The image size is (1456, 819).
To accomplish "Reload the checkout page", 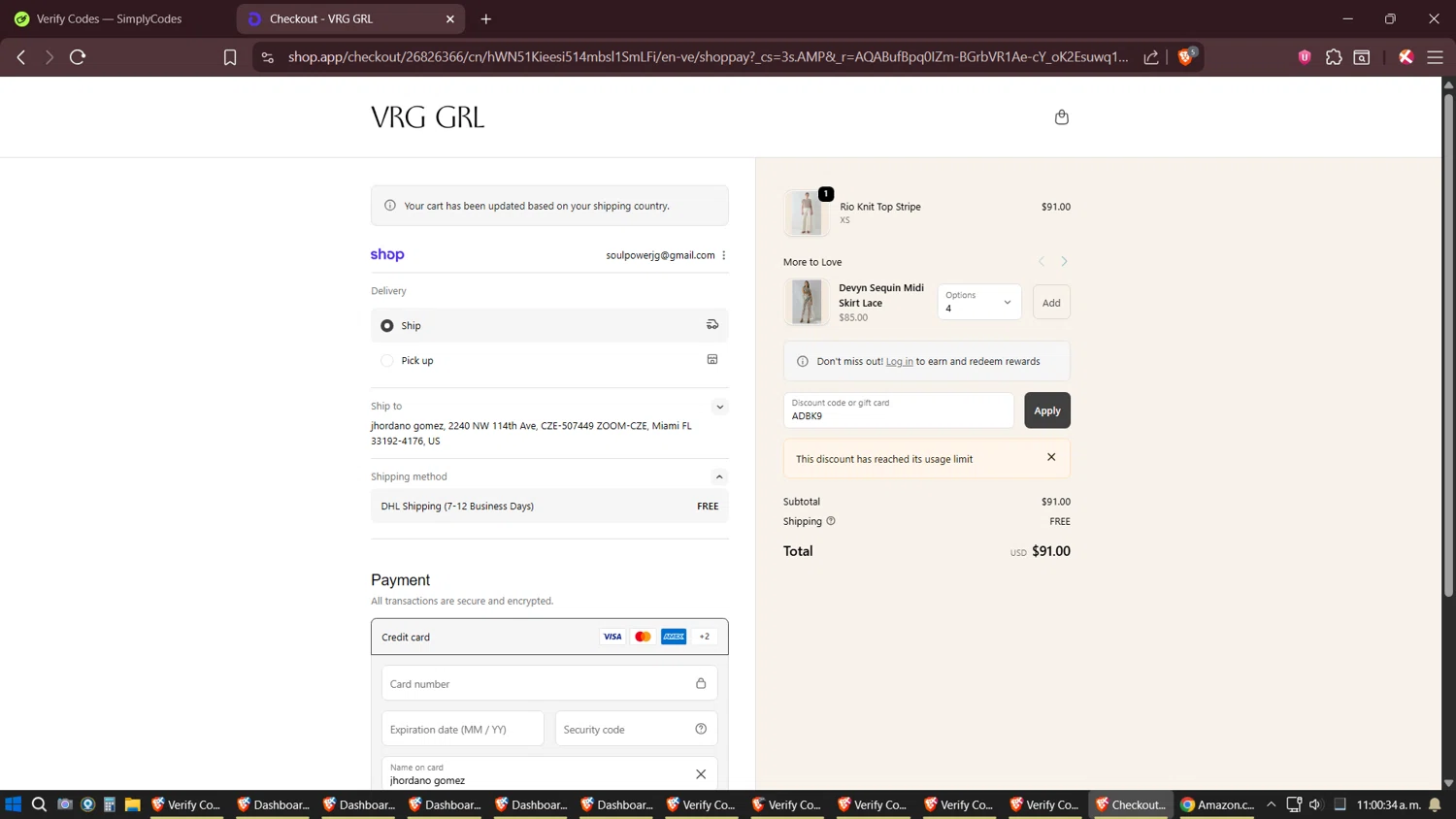I will point(78,57).
